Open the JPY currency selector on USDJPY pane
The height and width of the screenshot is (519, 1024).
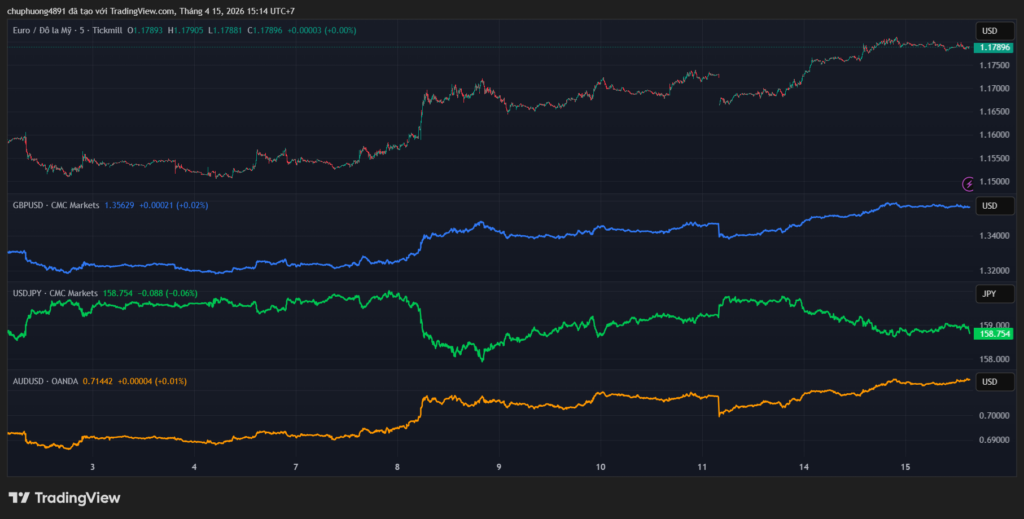(x=990, y=294)
